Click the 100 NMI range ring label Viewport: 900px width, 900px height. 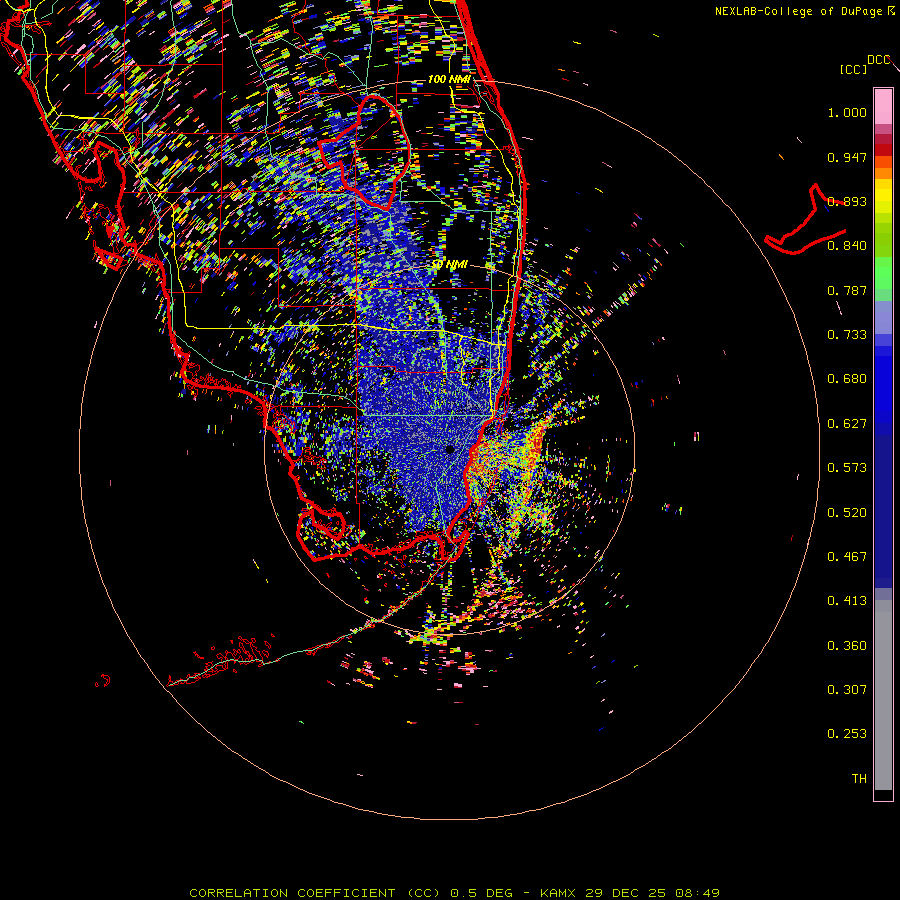click(449, 79)
